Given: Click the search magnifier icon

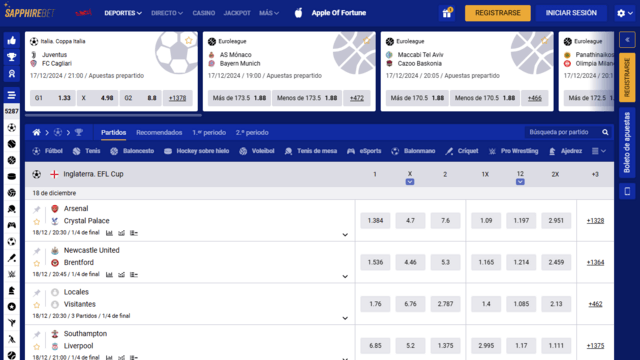Looking at the screenshot, I should click(605, 132).
